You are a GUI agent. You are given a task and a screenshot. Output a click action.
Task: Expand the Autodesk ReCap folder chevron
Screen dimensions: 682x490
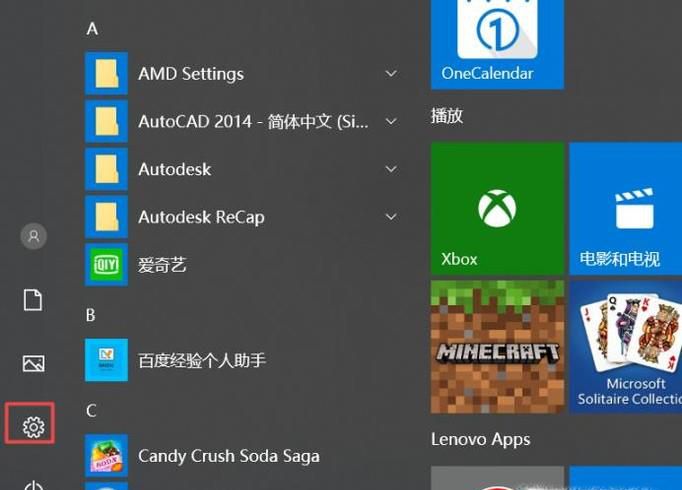391,217
